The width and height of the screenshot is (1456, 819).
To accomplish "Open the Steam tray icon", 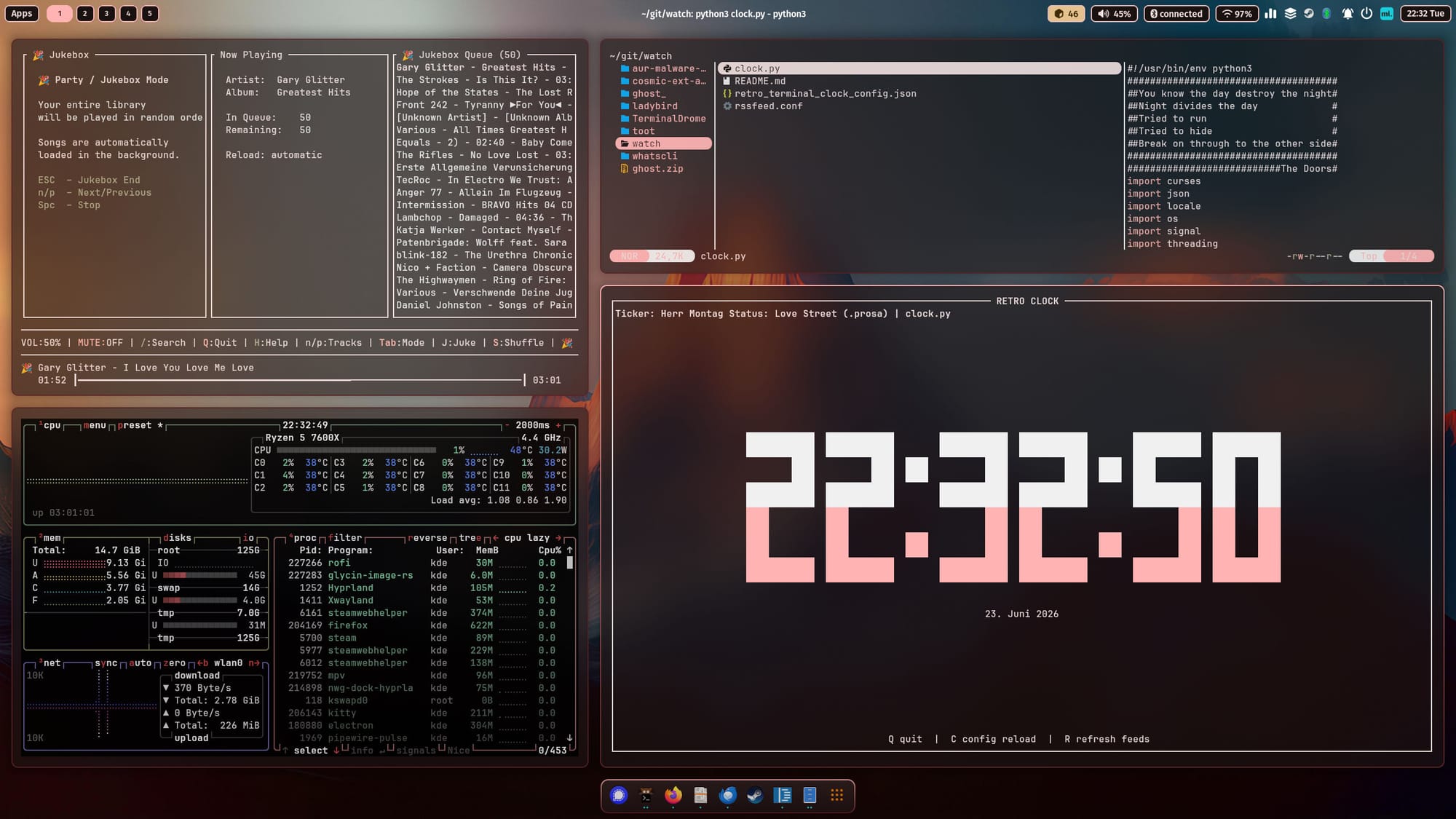I will (1309, 13).
